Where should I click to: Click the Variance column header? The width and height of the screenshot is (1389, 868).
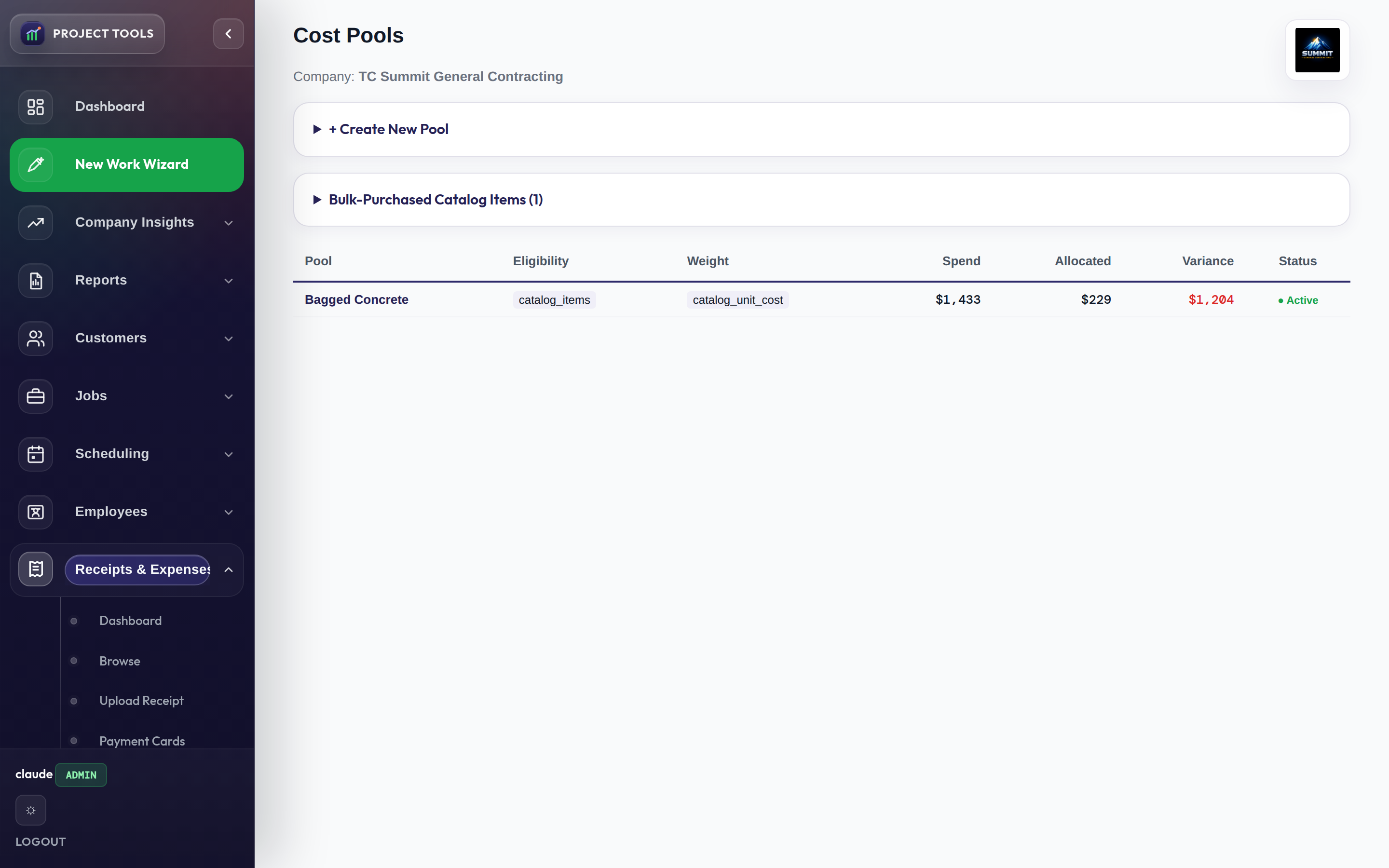1208,261
